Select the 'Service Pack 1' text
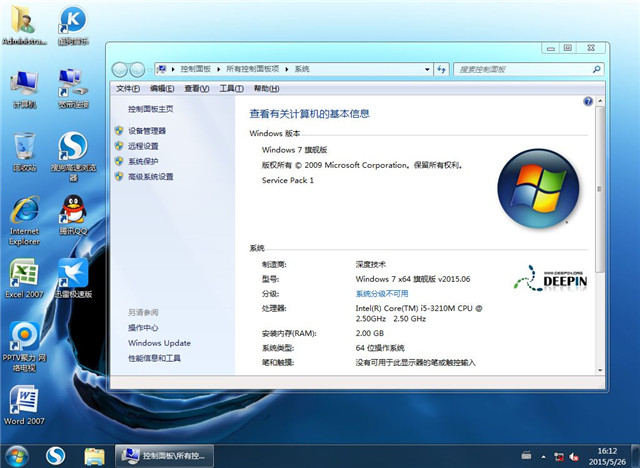The width and height of the screenshot is (640, 468). pyautogui.click(x=288, y=180)
